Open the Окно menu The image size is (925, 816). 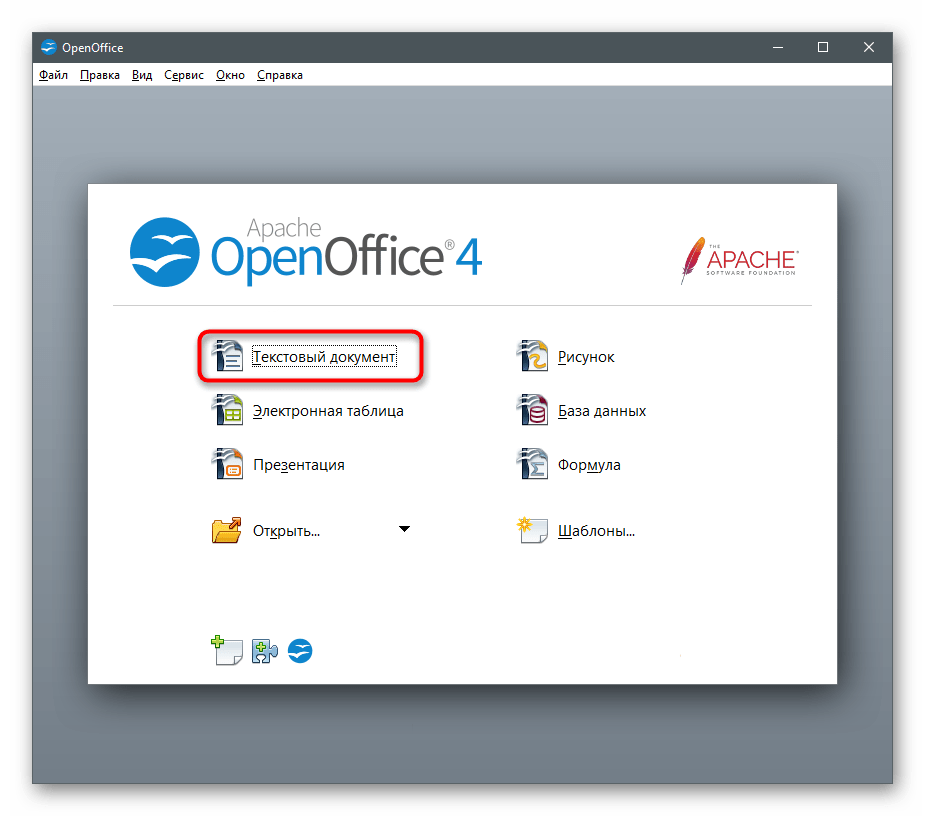click(x=230, y=75)
